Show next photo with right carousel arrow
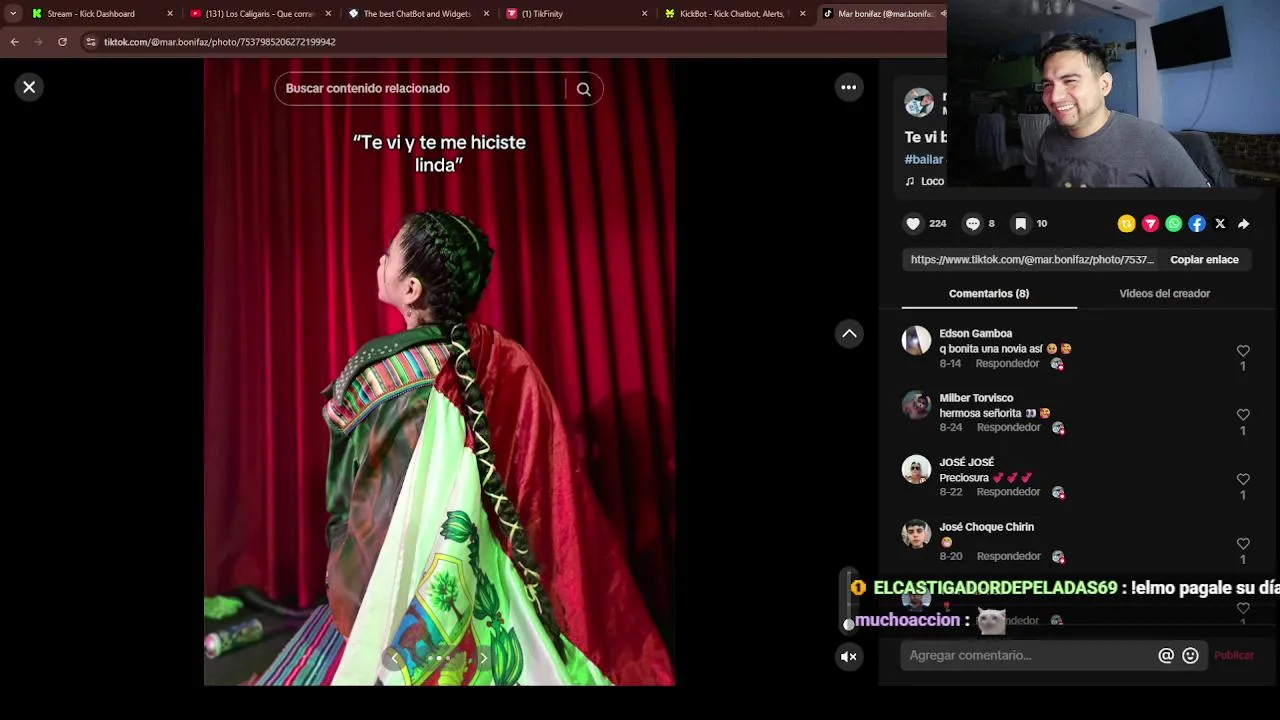Viewport: 1280px width, 720px height. 483,658
